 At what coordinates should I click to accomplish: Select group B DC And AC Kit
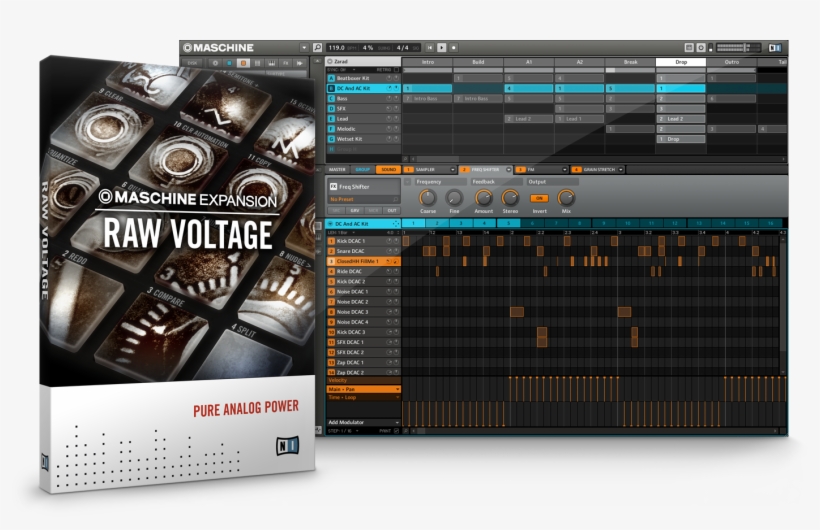click(363, 88)
